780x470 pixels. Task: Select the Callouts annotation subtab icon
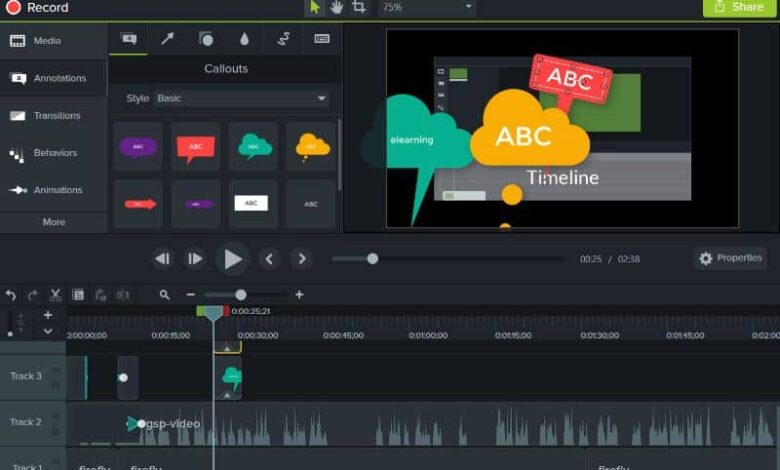click(129, 39)
